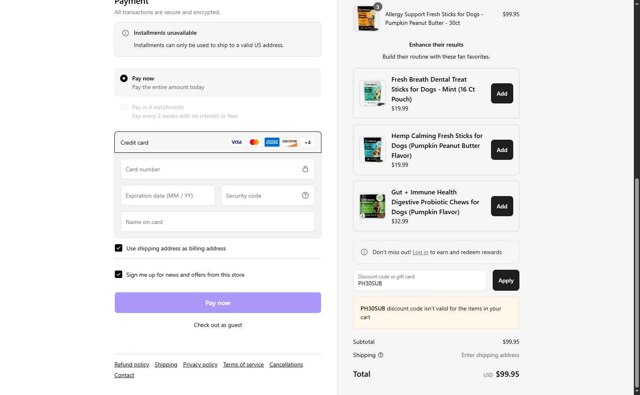Click the page vertical scrollbar
640x395 pixels.
point(636,282)
